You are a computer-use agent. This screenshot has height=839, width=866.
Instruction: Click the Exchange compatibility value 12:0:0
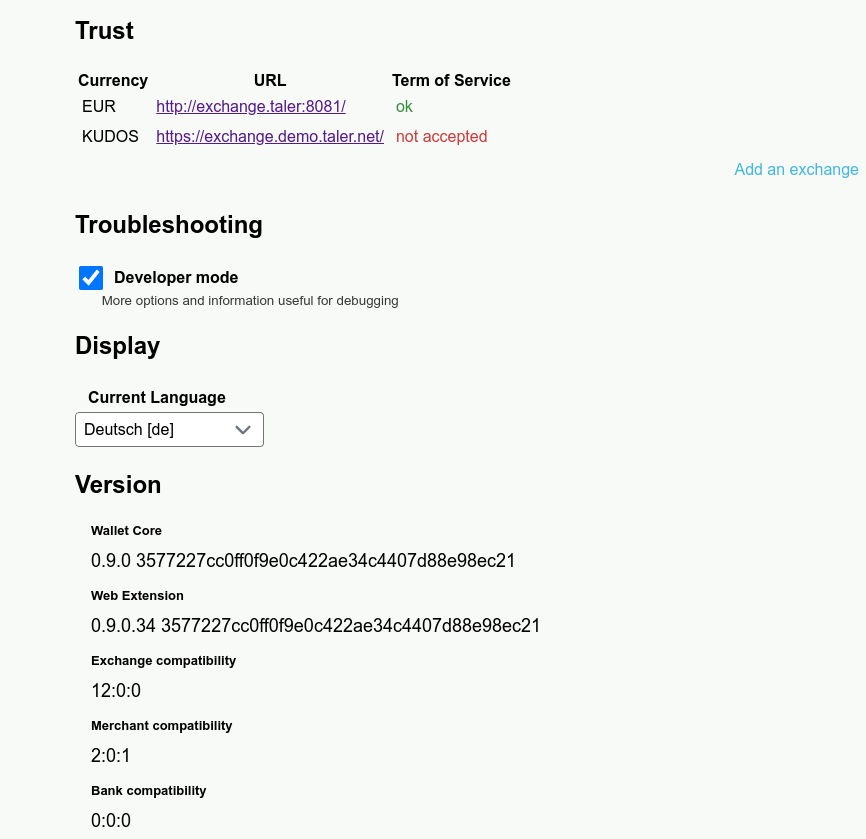tap(116, 691)
